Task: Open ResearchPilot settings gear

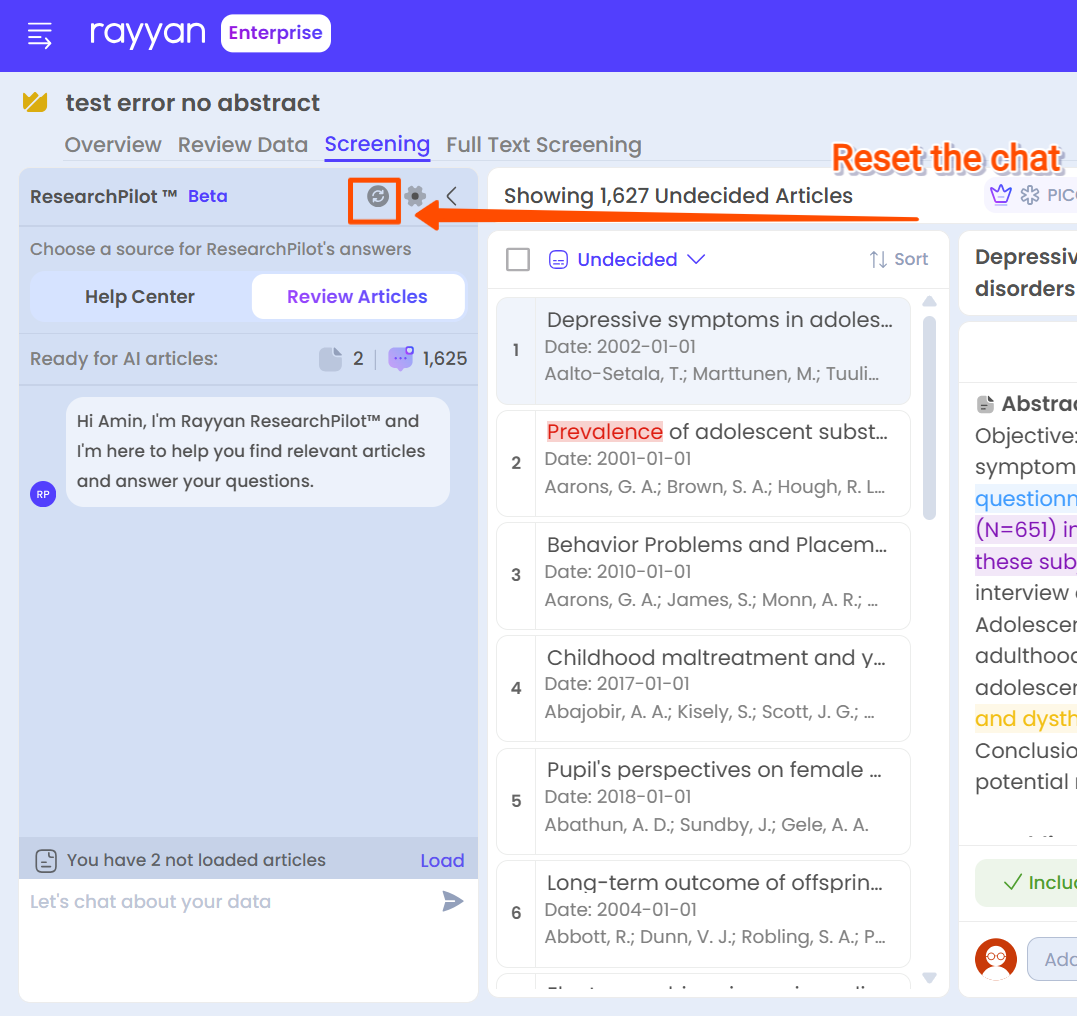Action: (415, 196)
